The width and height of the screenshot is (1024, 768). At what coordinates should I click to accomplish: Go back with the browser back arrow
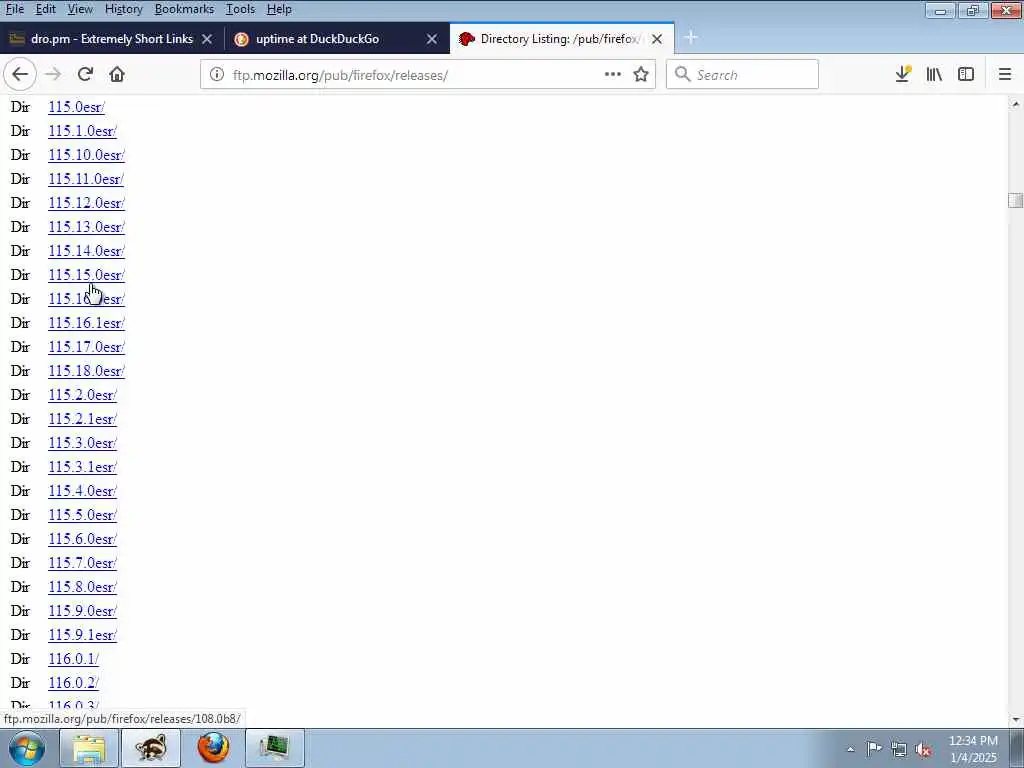pyautogui.click(x=20, y=74)
